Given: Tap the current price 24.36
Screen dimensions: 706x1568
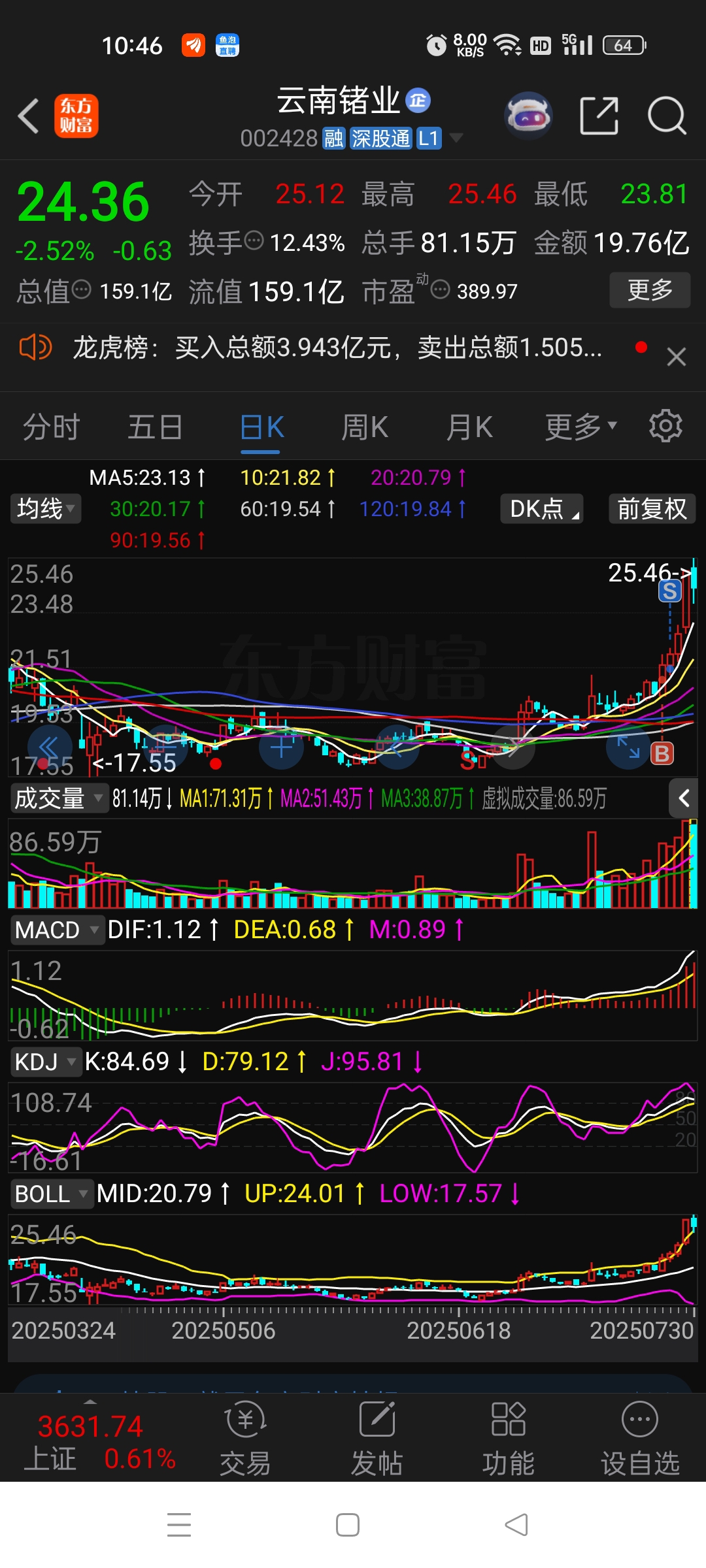Looking at the screenshot, I should pyautogui.click(x=84, y=203).
